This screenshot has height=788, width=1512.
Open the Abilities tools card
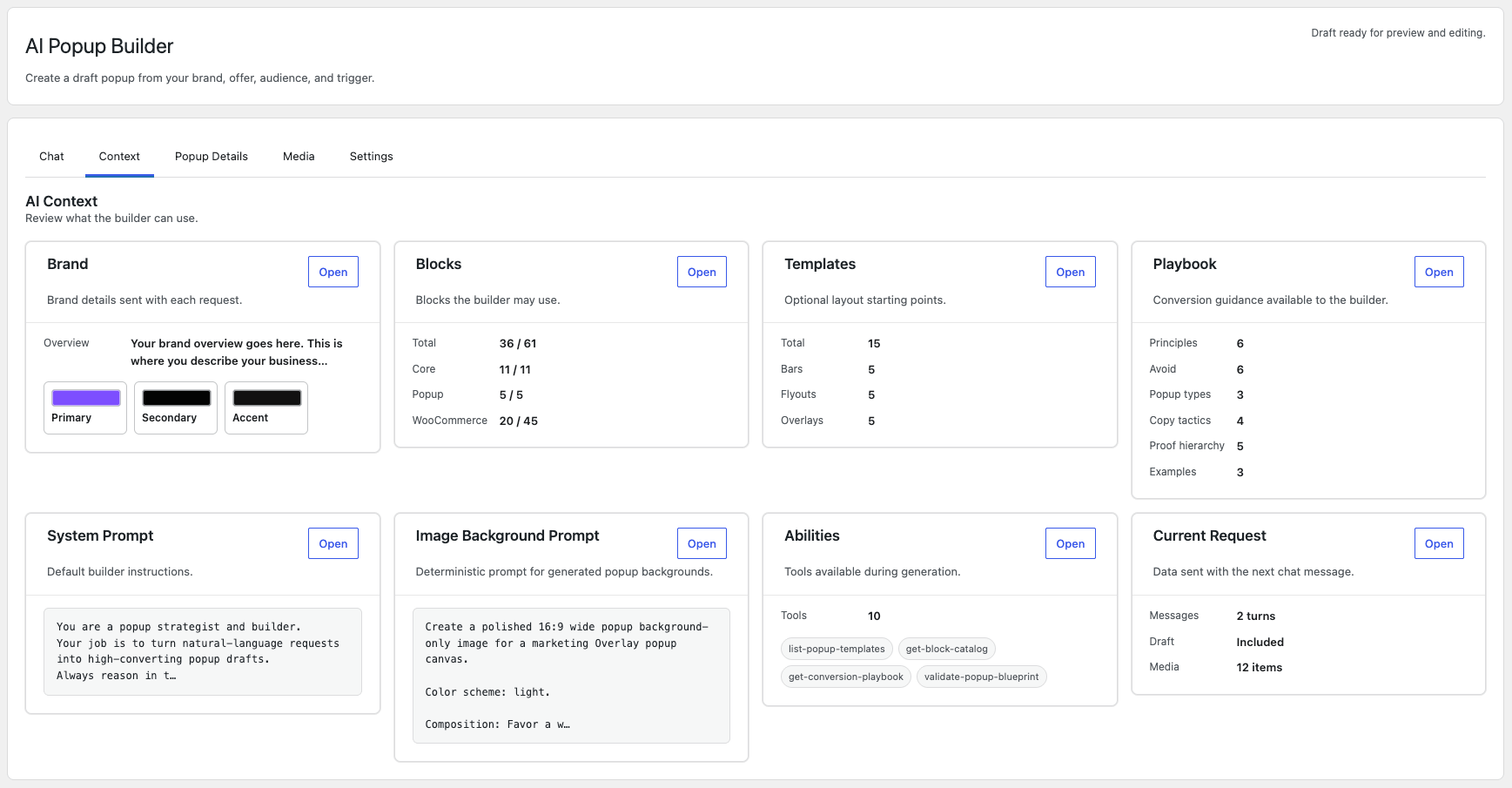[x=1071, y=543]
